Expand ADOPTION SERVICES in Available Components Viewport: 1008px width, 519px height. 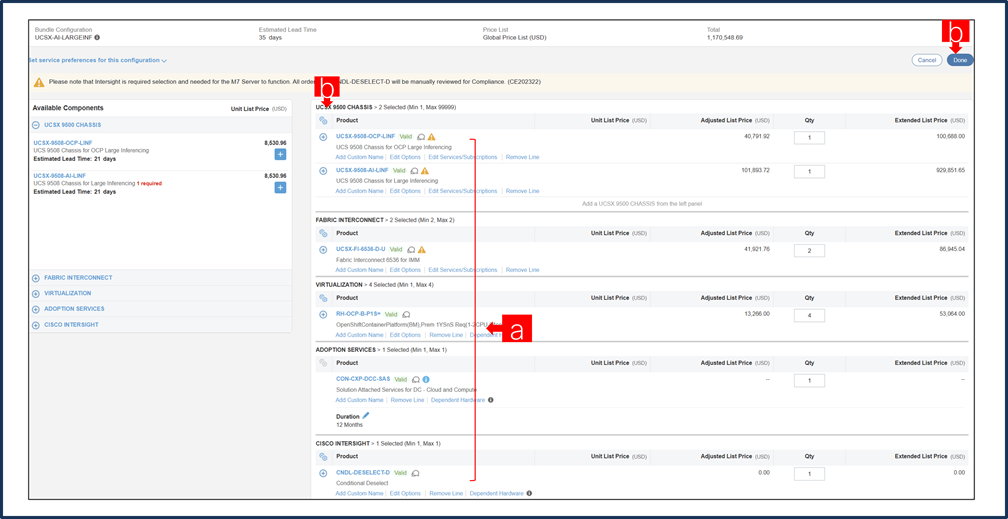(36, 309)
